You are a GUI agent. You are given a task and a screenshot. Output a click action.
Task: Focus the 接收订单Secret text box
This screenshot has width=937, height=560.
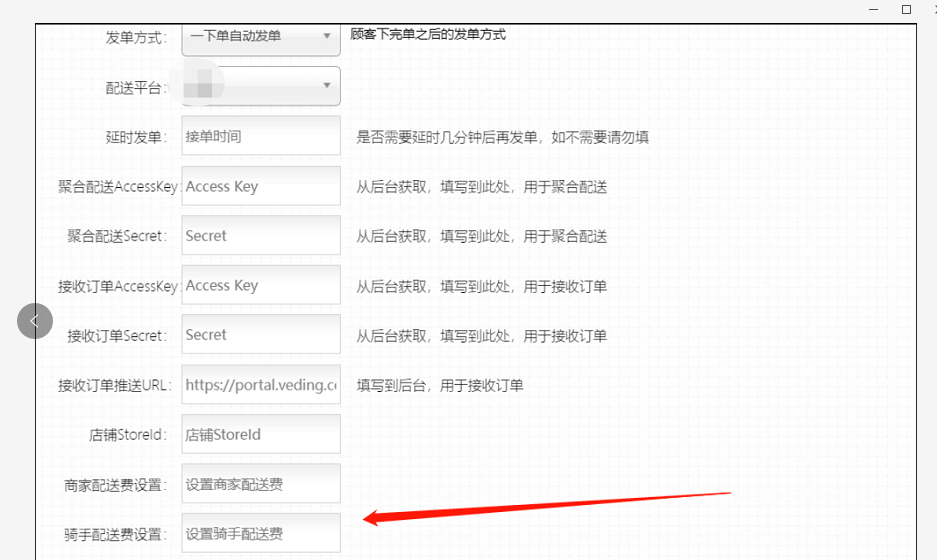pyautogui.click(x=260, y=335)
